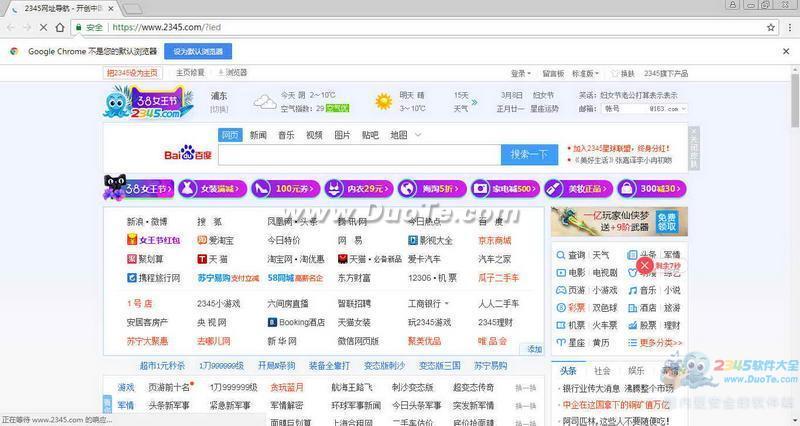Click the home button in Chrome toolbar
Viewport: 800px width, 426px height.
point(60,28)
